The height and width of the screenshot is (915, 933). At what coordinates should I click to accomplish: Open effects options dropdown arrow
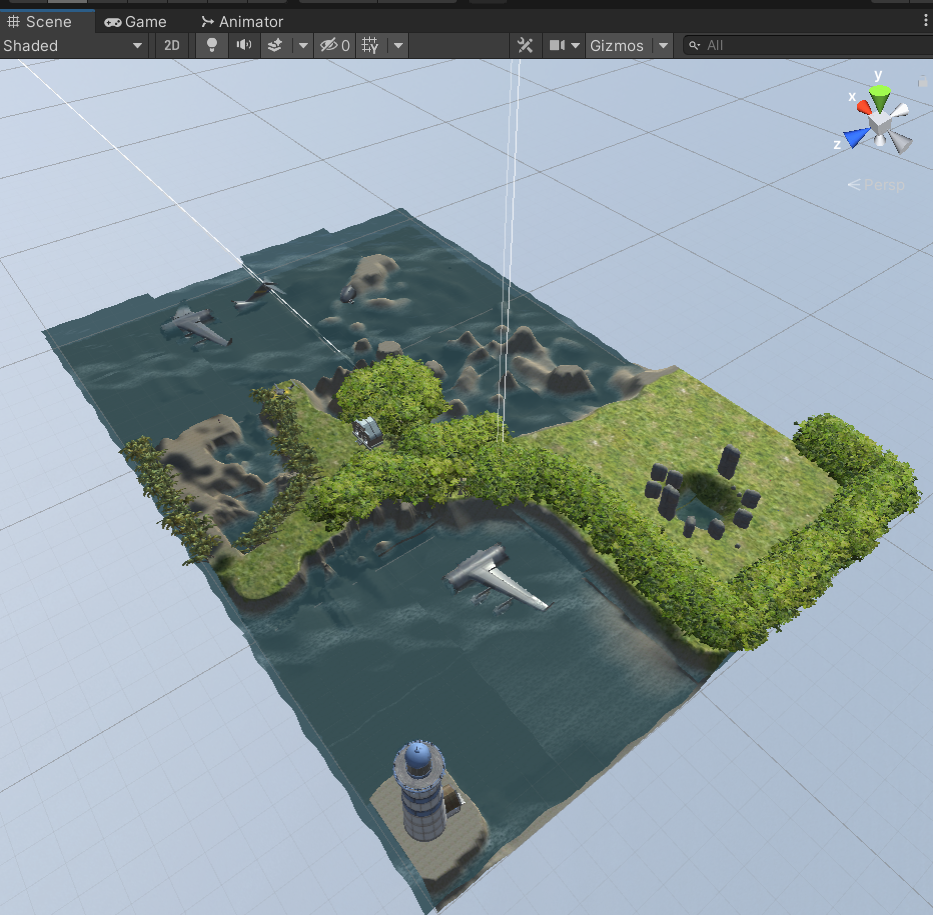303,46
